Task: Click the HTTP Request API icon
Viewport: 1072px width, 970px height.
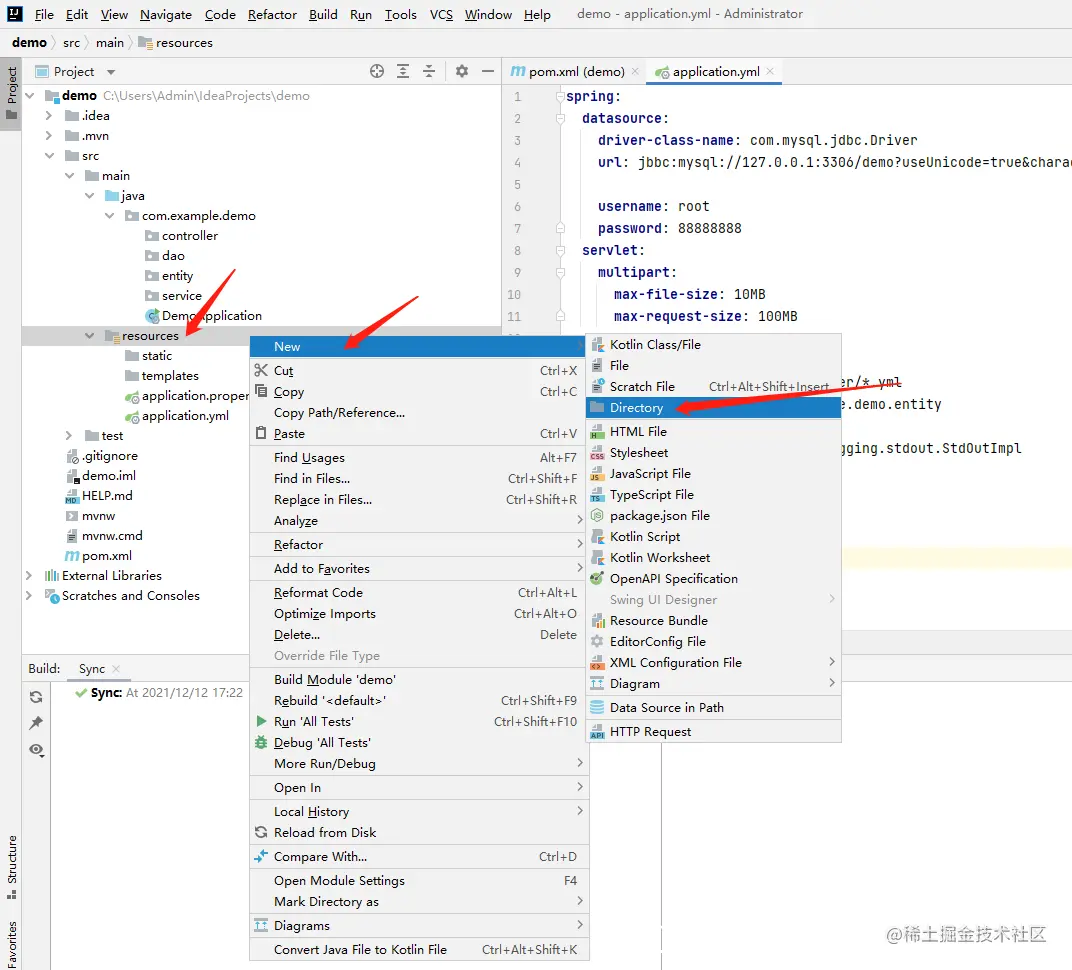Action: click(598, 731)
